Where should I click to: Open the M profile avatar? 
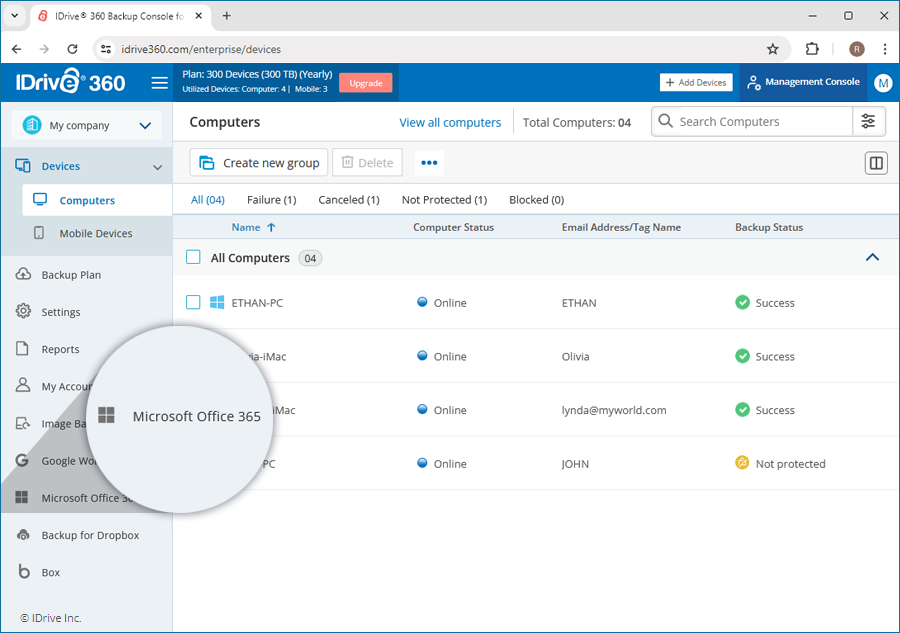click(x=883, y=83)
